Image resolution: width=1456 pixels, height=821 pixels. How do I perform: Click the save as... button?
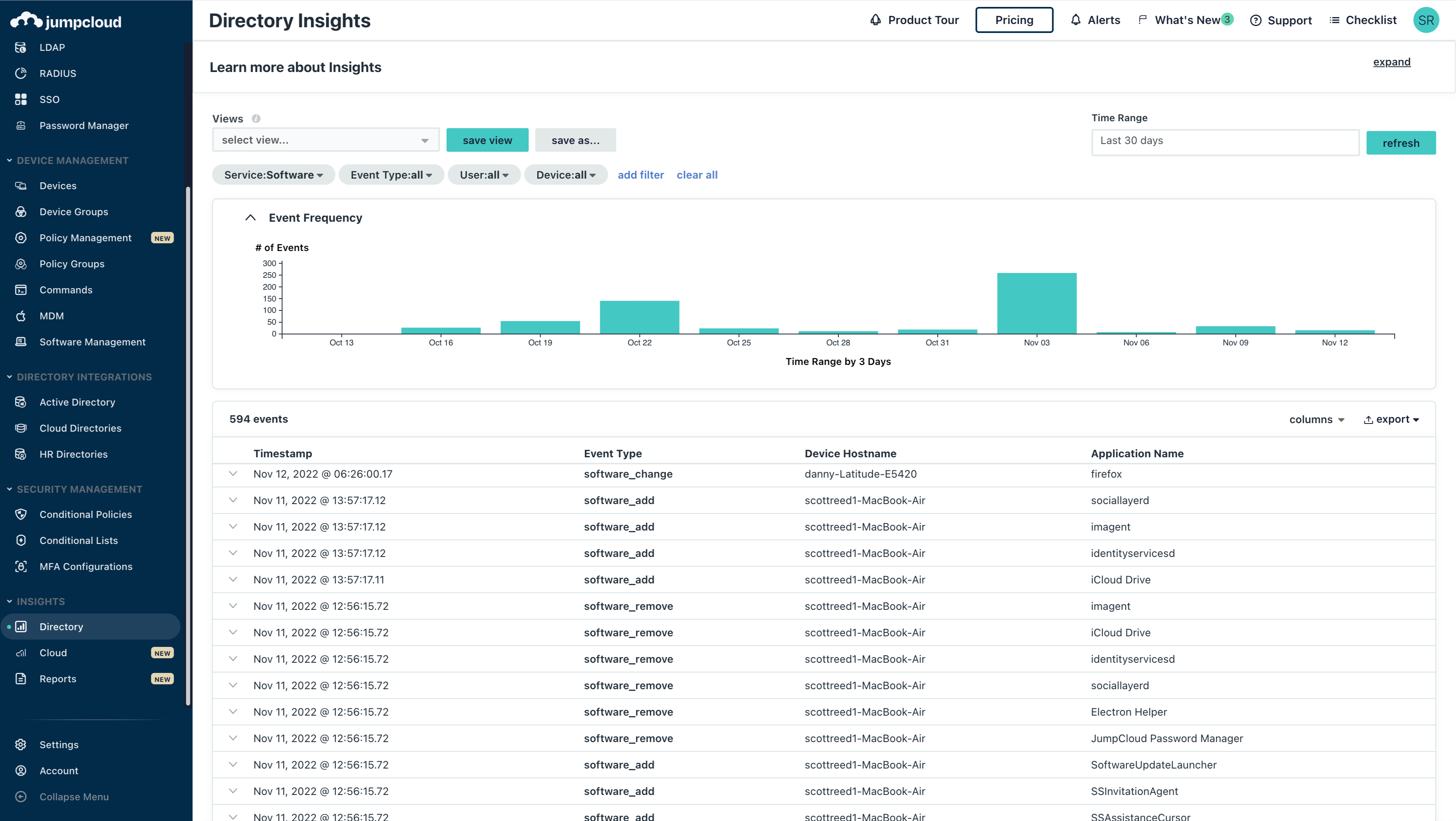pyautogui.click(x=575, y=140)
